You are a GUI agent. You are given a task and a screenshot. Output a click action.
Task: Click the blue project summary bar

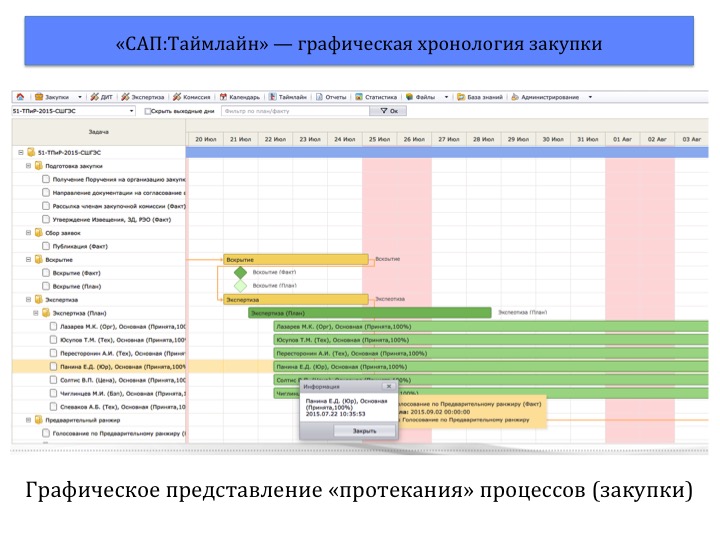(x=447, y=152)
